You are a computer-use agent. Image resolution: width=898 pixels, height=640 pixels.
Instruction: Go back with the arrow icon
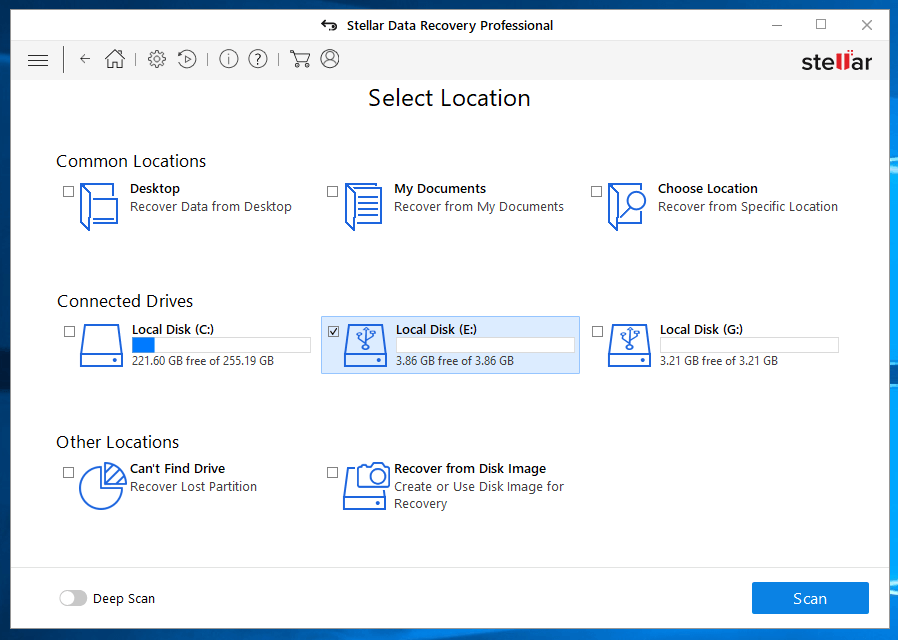point(85,58)
